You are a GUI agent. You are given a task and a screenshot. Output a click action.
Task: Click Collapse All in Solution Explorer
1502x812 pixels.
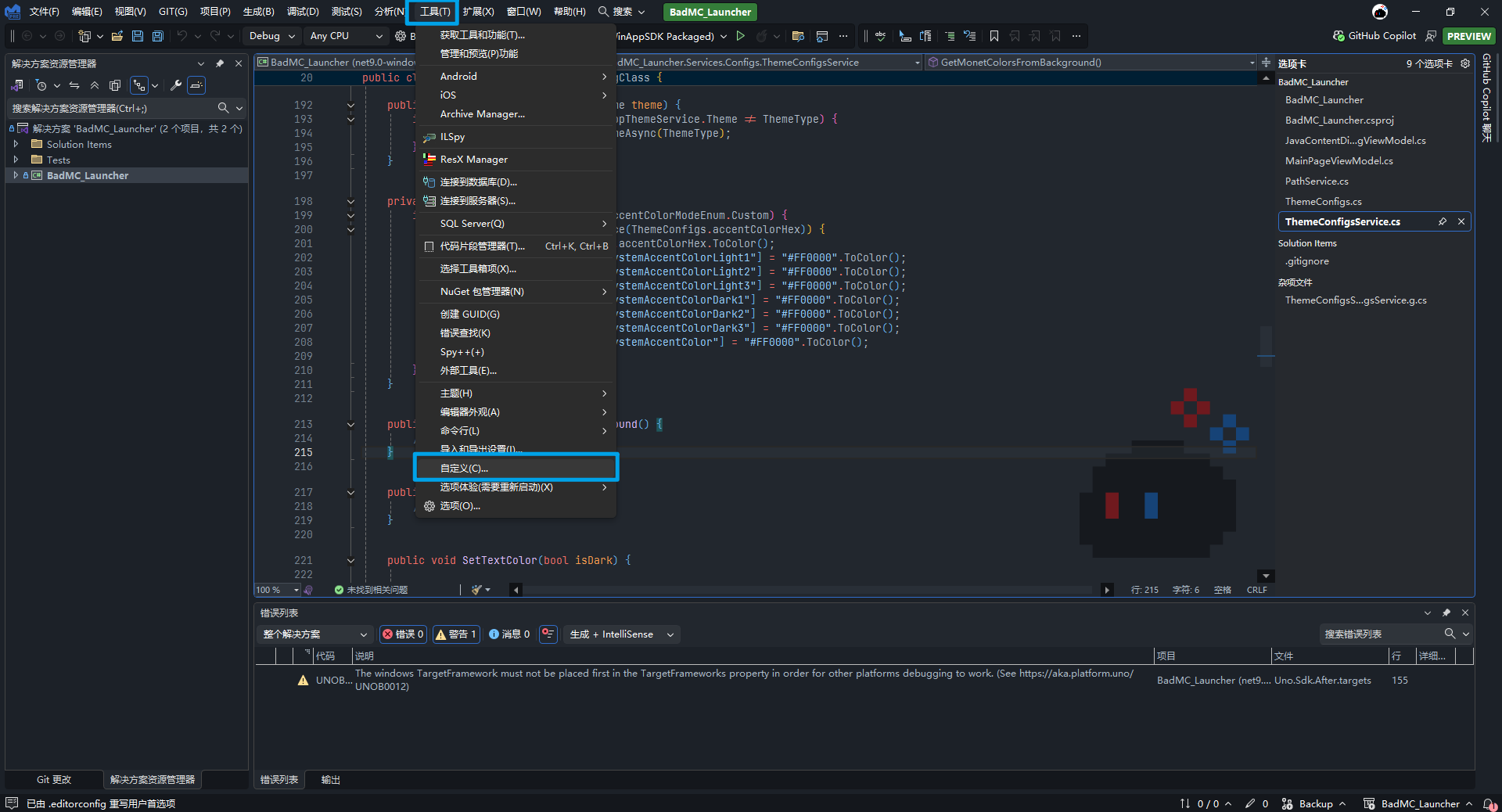(95, 85)
